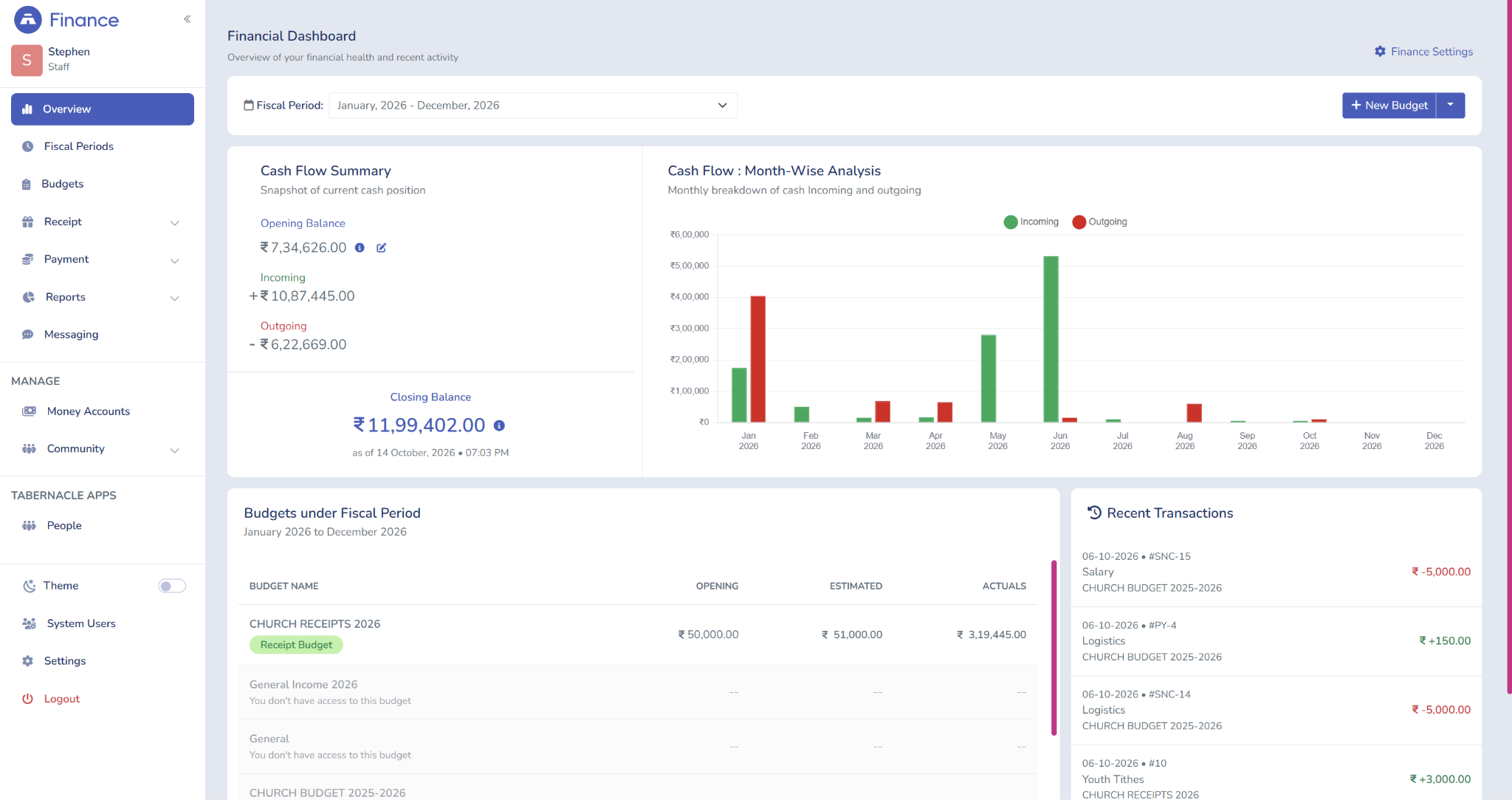
Task: Click the Fiscal Periods clock icon
Action: point(28,146)
